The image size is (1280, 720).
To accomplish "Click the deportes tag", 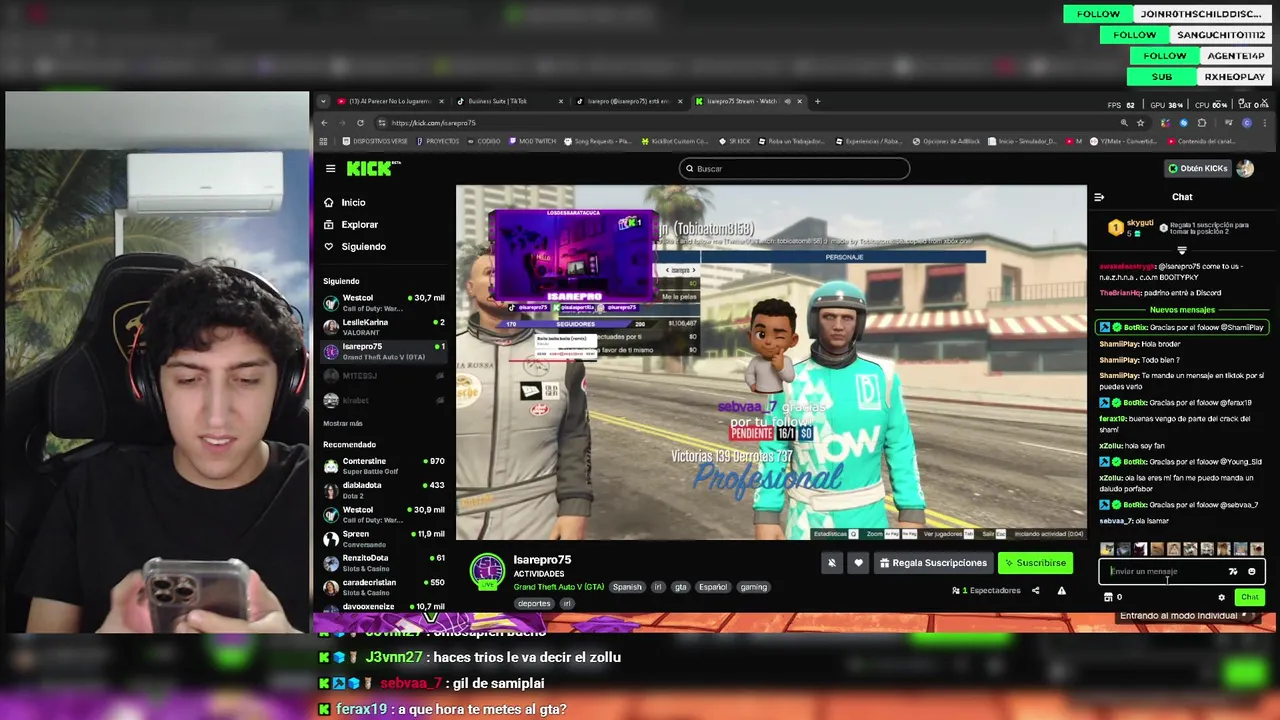I will 534,603.
